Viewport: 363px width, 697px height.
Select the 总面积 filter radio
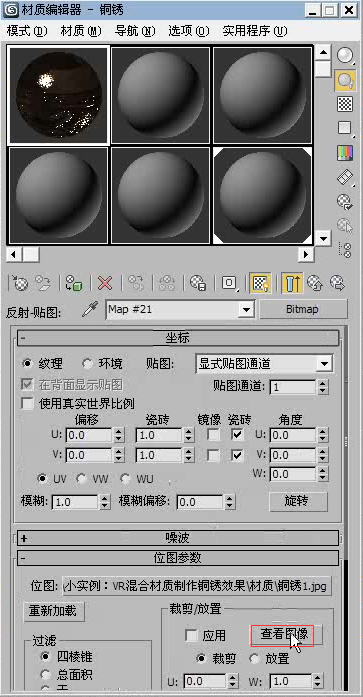[45, 675]
